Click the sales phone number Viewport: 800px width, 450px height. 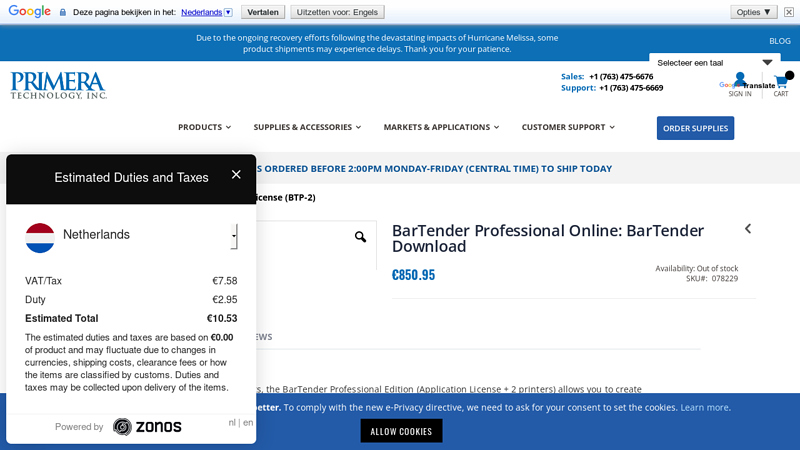[x=621, y=77]
